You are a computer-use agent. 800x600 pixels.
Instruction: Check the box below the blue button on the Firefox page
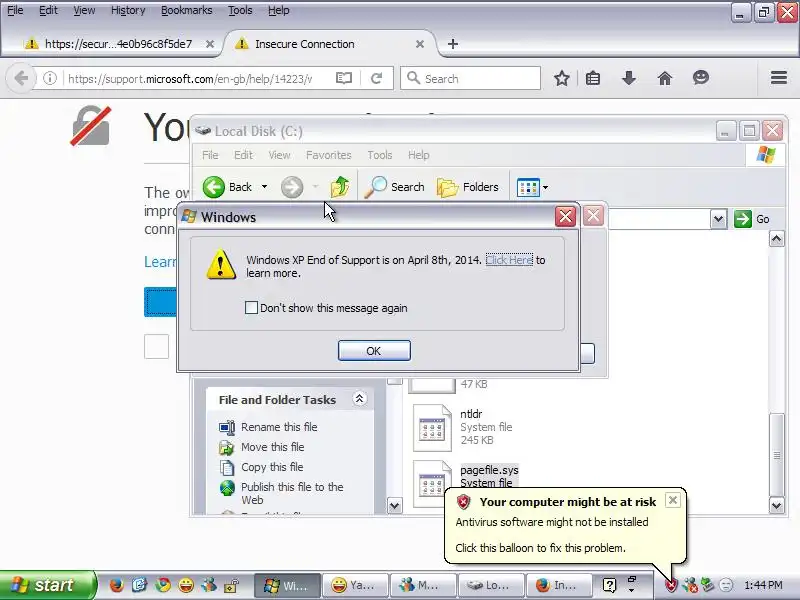156,347
